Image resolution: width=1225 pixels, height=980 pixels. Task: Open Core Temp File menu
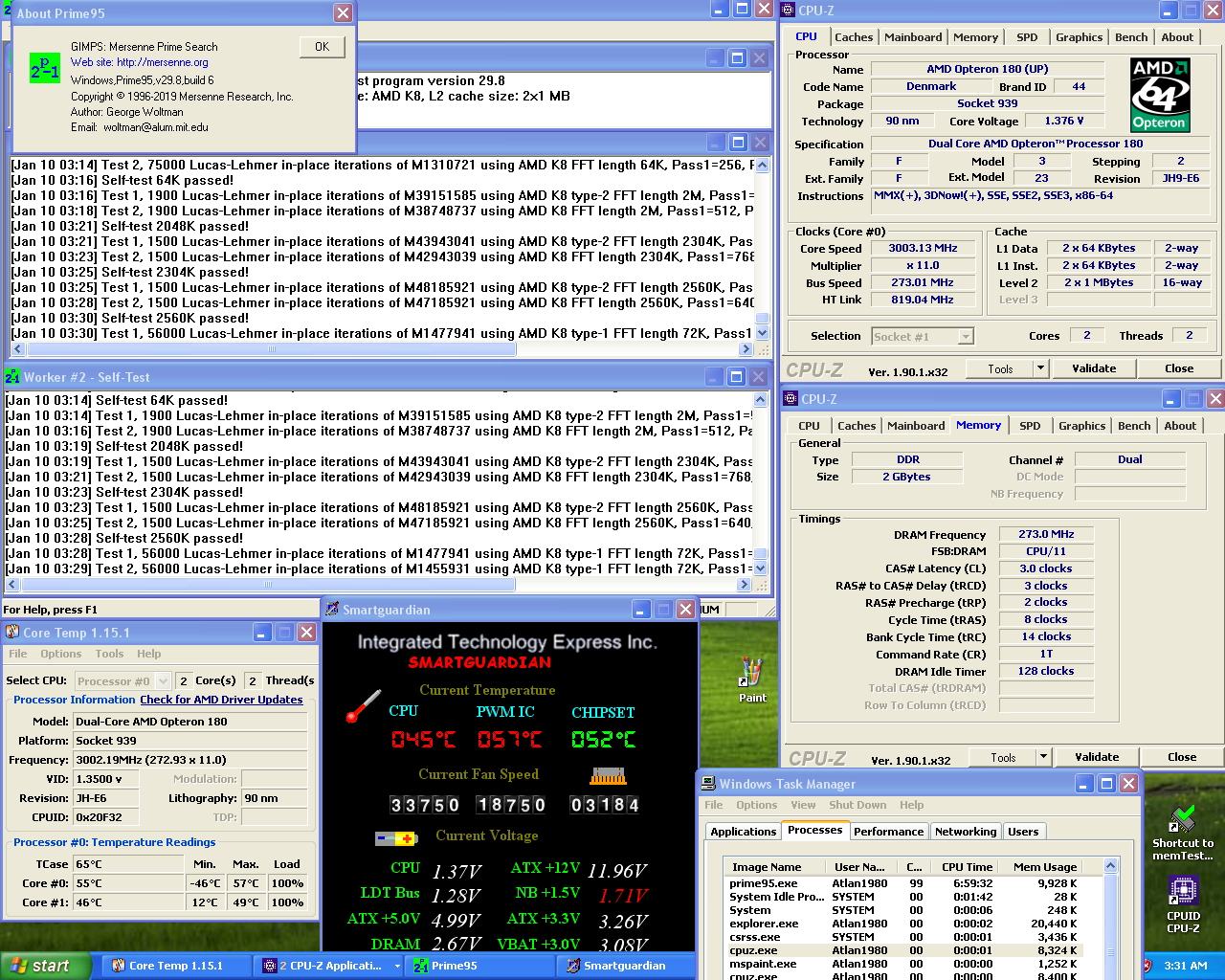point(18,654)
